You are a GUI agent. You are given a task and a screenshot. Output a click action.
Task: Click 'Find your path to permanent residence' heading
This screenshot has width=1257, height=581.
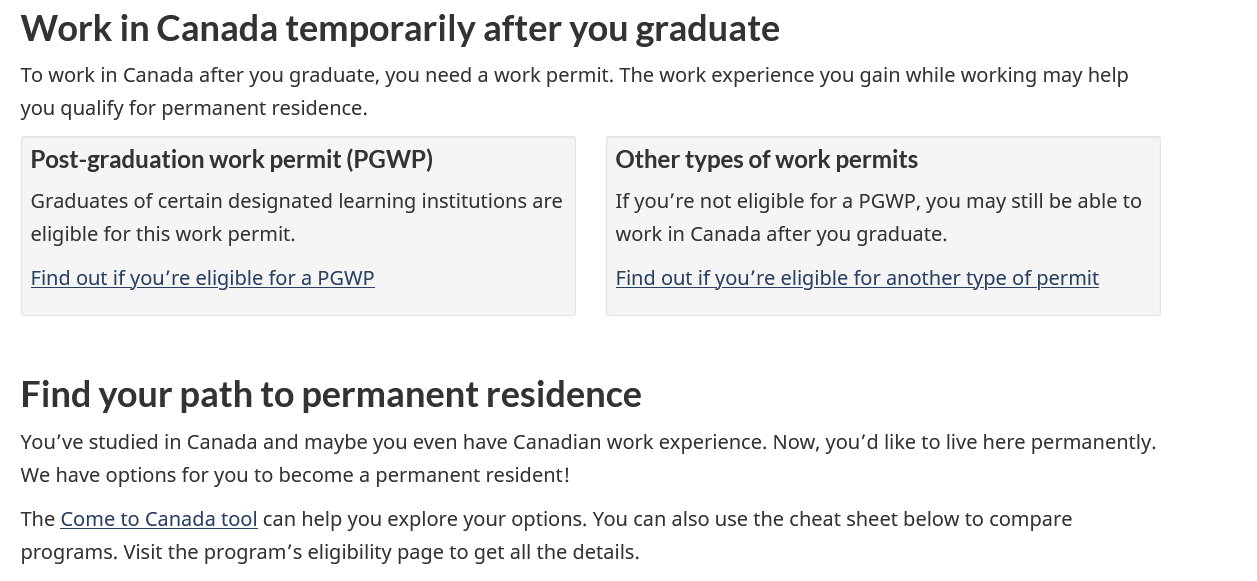click(x=331, y=394)
